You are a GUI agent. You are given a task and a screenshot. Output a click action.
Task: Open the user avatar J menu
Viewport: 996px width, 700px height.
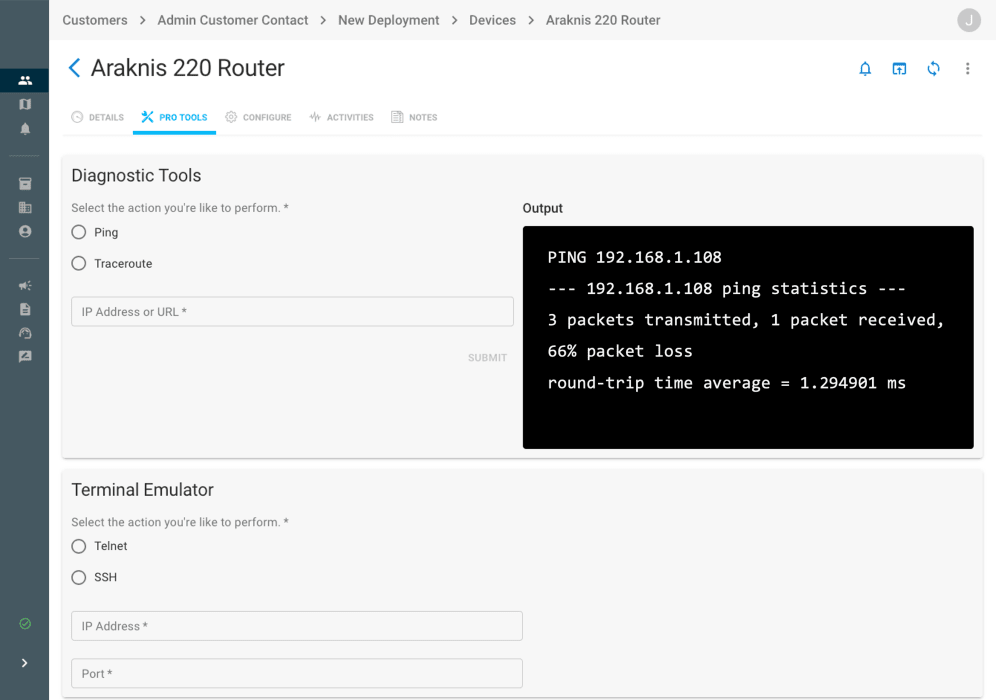tap(968, 20)
